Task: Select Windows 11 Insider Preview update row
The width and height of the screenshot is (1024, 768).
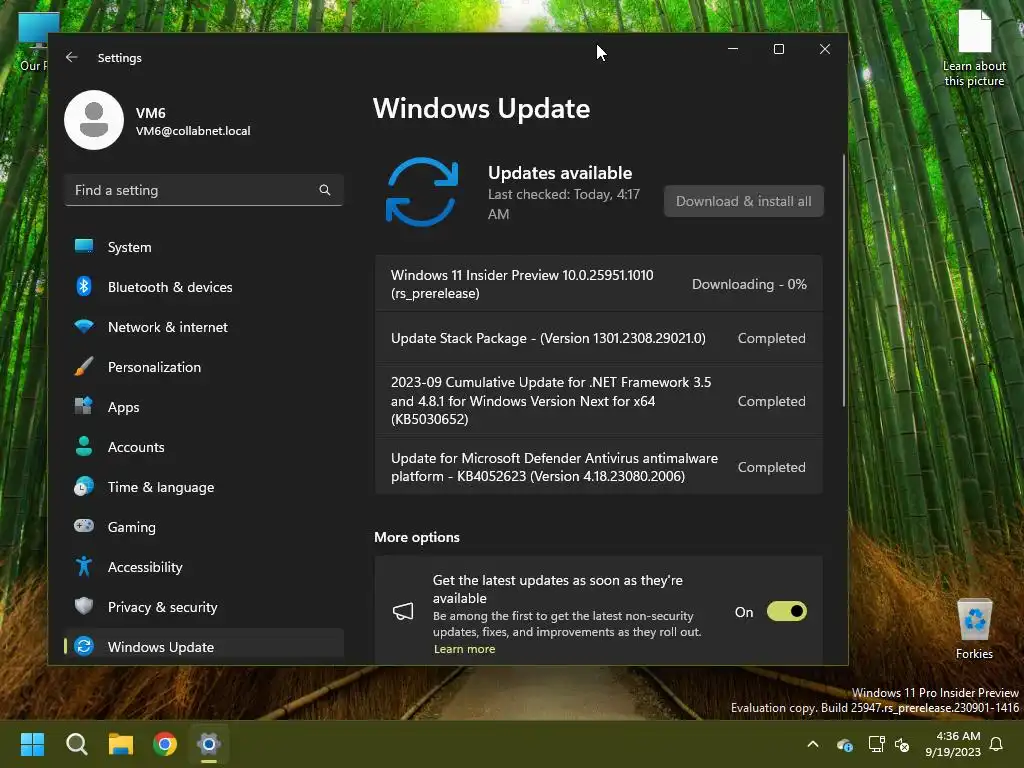Action: pyautogui.click(x=599, y=284)
